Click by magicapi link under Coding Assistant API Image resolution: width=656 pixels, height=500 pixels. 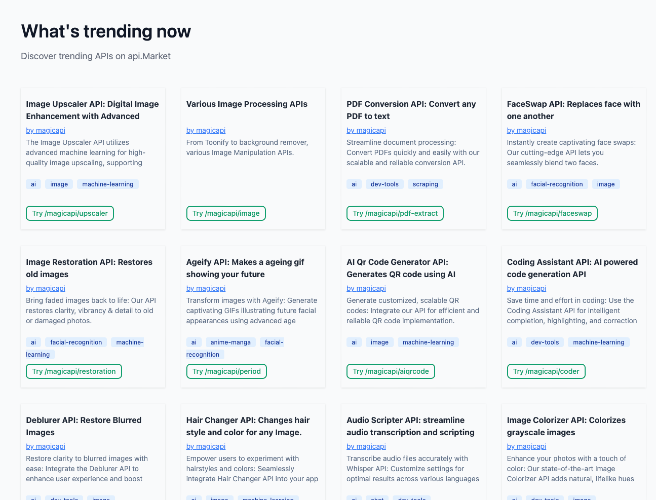(x=527, y=289)
